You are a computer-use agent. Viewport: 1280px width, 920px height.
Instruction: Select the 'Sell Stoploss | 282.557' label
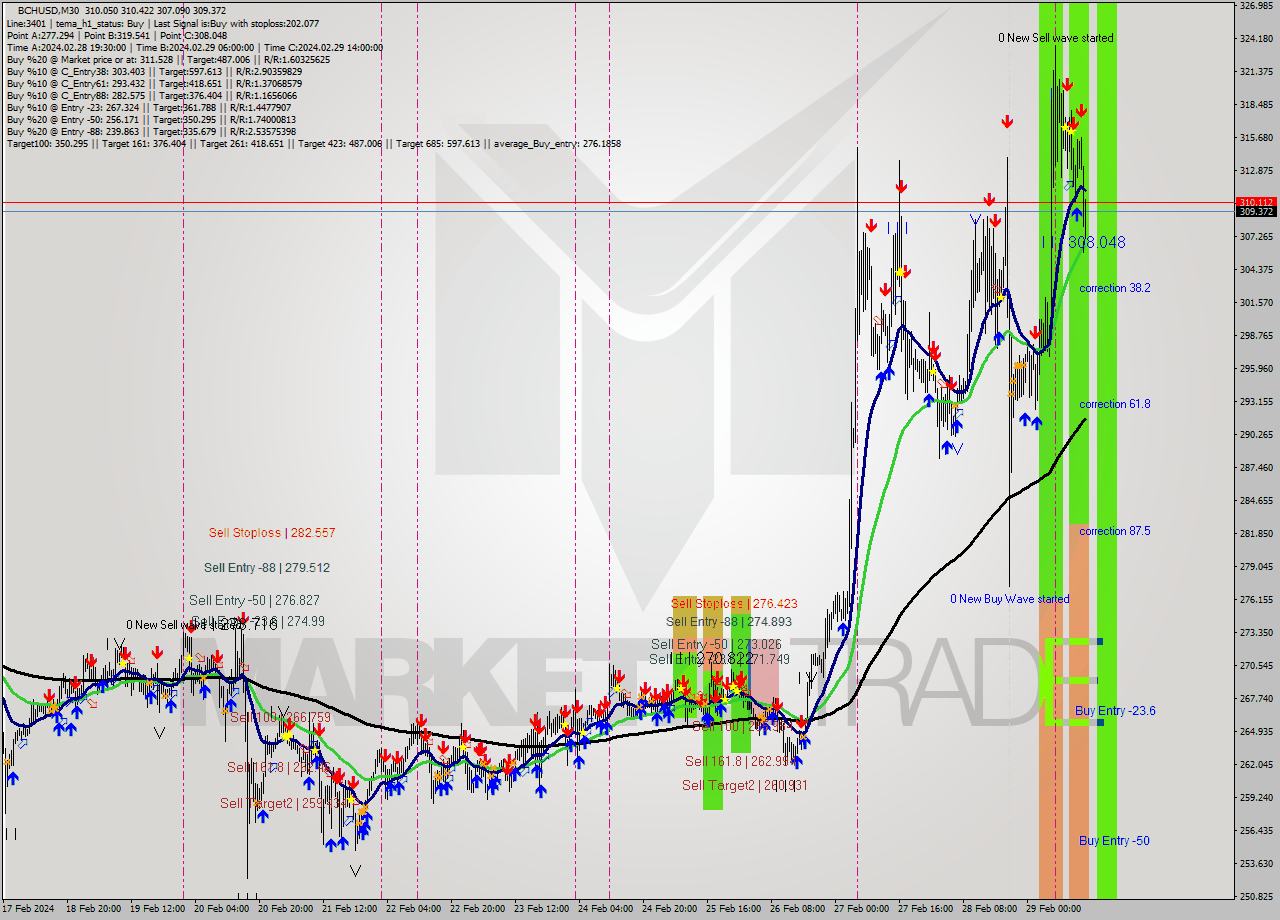[x=272, y=533]
